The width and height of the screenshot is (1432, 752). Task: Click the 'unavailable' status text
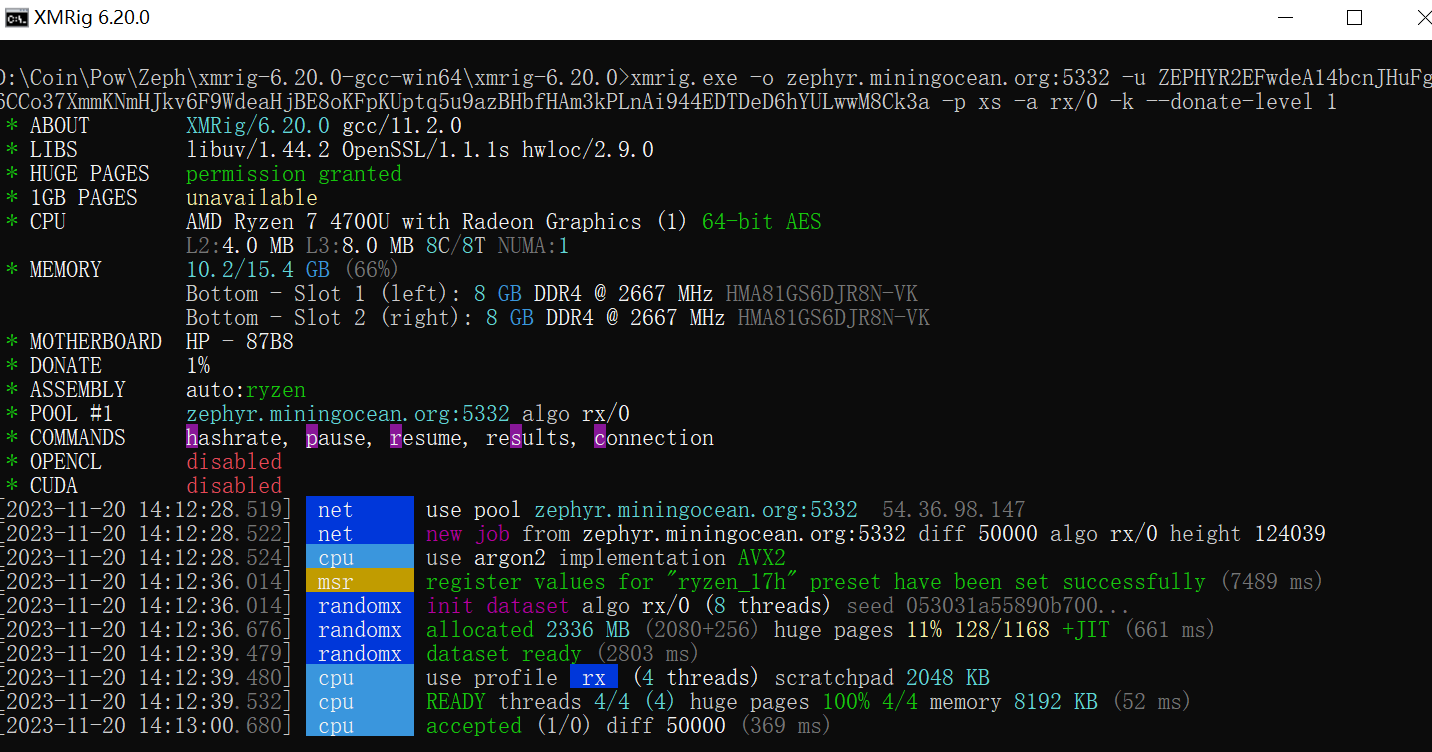(x=252, y=198)
